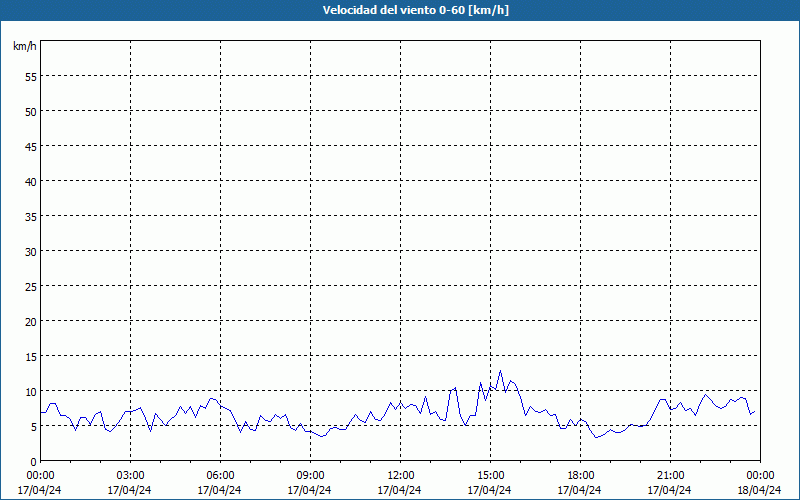Screen dimensions: 800x500
Task: Click the date '17/04/24' under 12:00
Action: coord(399,490)
